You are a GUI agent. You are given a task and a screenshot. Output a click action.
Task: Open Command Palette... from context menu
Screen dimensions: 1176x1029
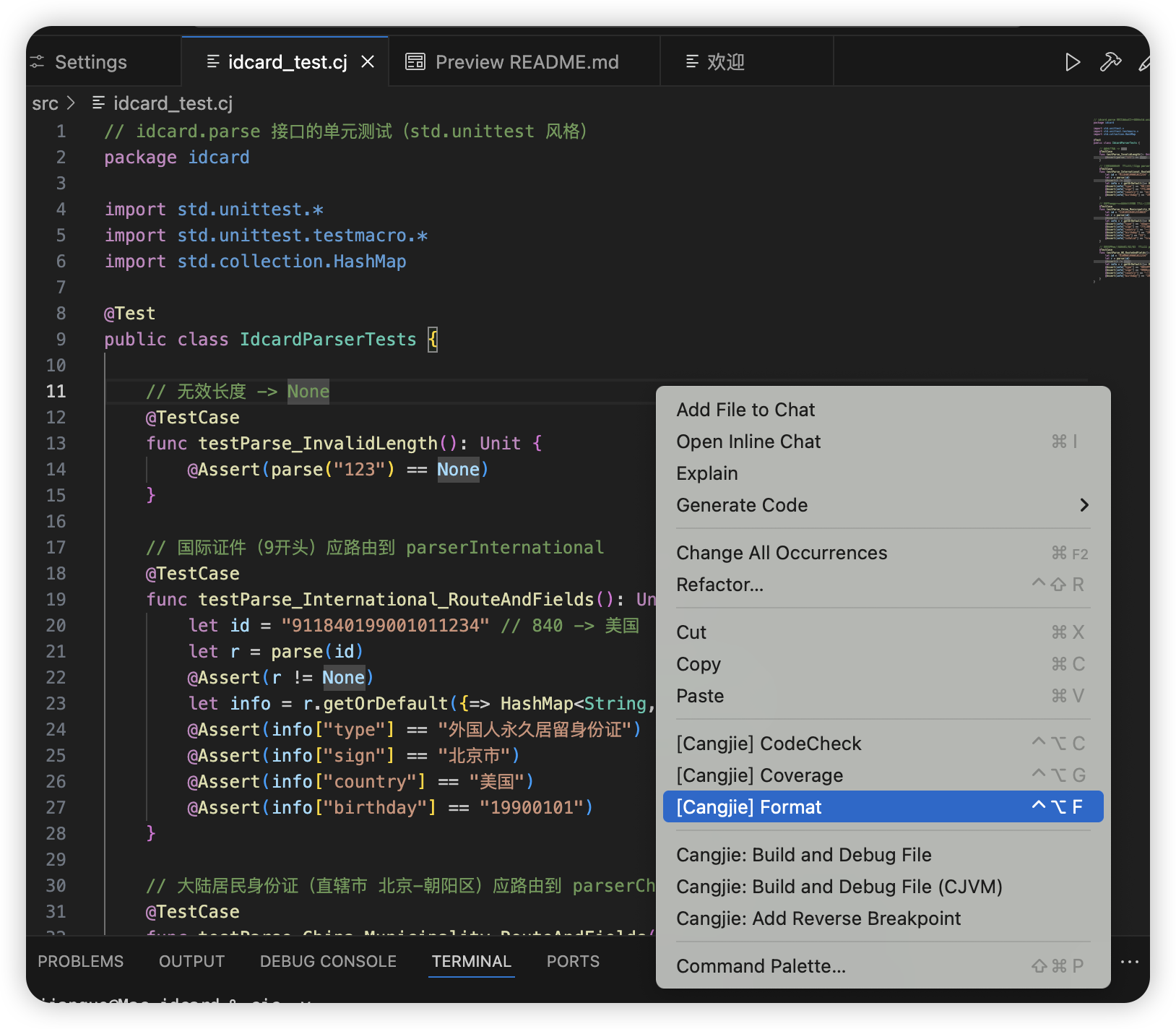[883, 966]
